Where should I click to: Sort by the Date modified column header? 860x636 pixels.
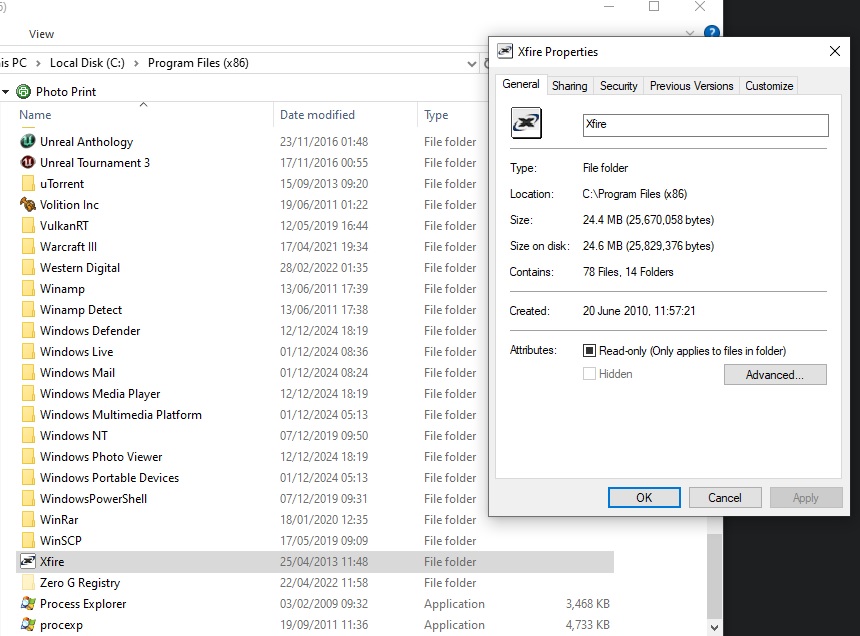tap(317, 115)
